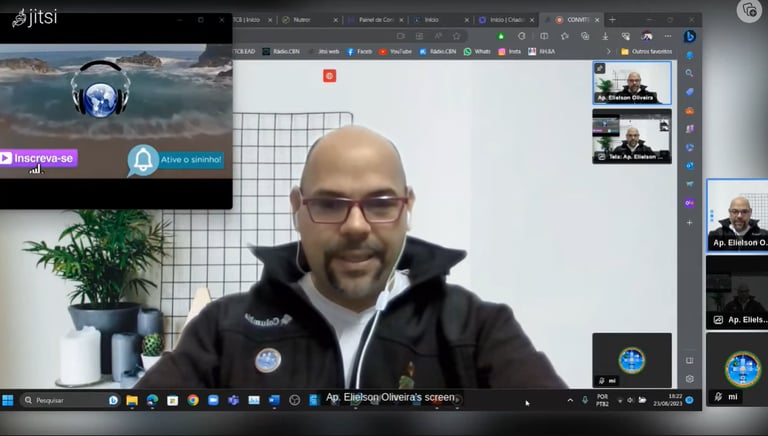
Task: Open the Instagram bookmark
Action: pyautogui.click(x=509, y=51)
